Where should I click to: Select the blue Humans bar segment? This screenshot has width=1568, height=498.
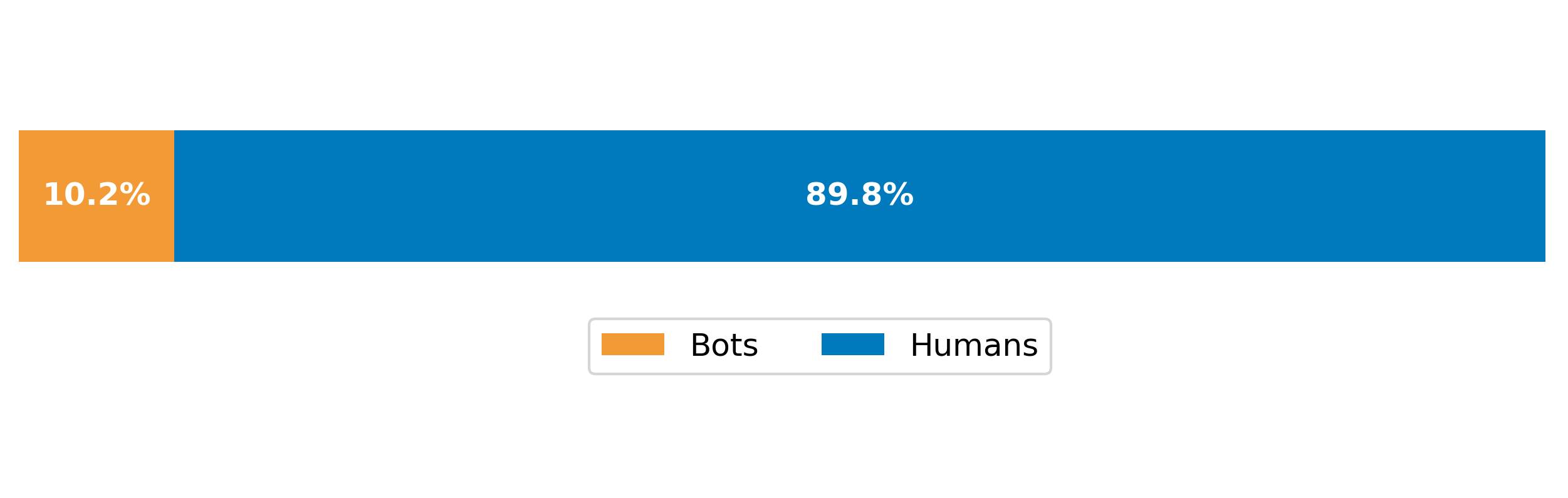point(860,196)
